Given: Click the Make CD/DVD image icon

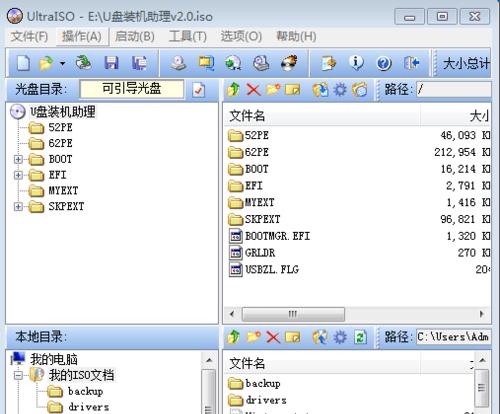Looking at the screenshot, I should 178,63.
